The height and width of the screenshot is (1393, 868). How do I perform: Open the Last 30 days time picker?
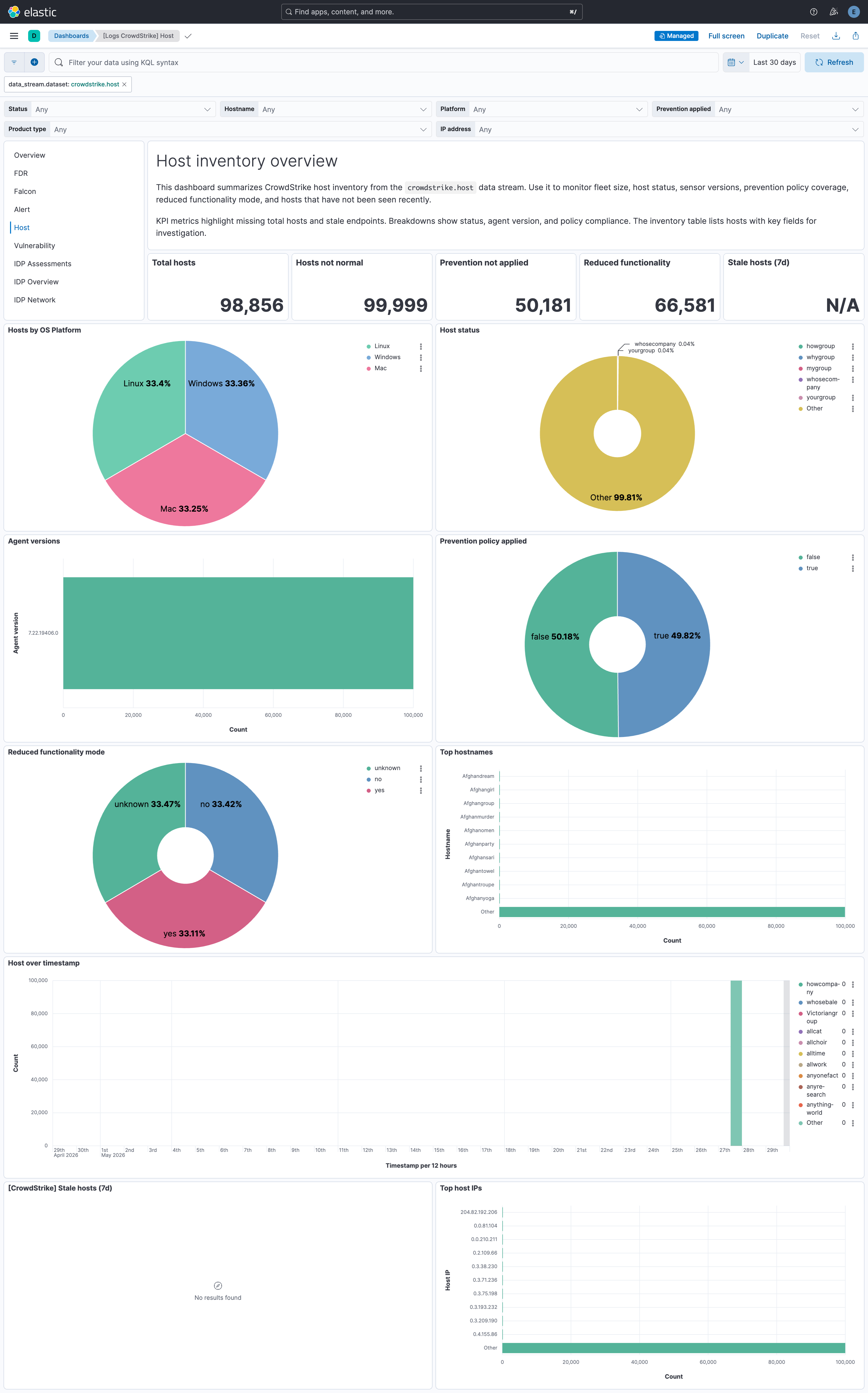point(774,63)
